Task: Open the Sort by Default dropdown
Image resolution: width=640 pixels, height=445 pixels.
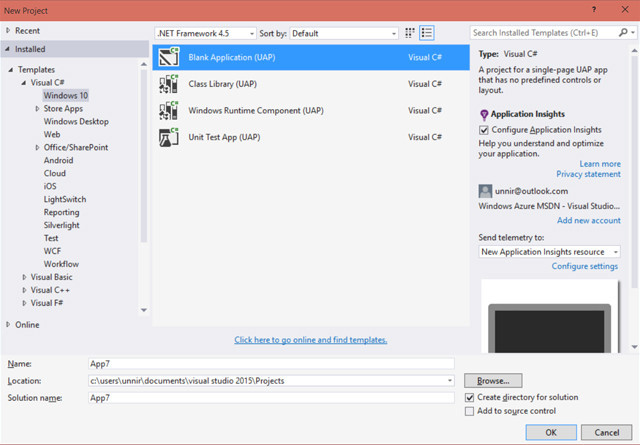Action: (x=344, y=33)
